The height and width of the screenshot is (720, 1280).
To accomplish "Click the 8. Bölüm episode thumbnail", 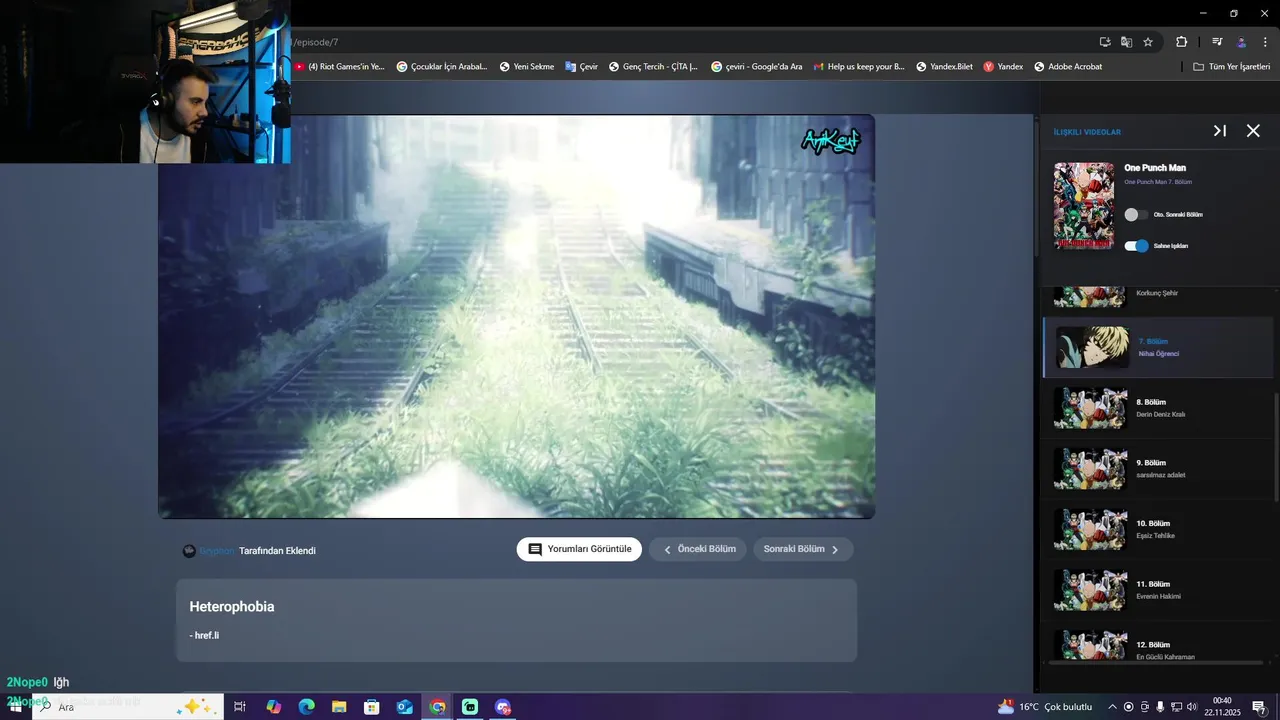I will [x=1090, y=409].
